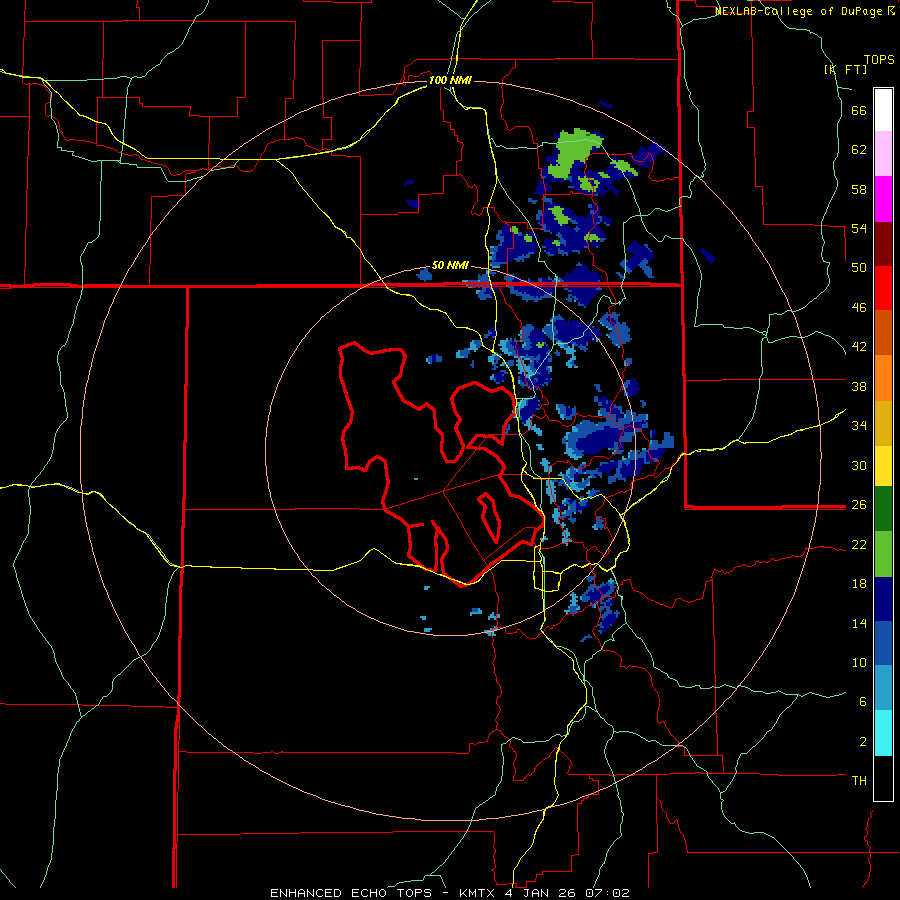Click the 'TH' legend threshold label
The height and width of the screenshot is (900, 900).
859,781
